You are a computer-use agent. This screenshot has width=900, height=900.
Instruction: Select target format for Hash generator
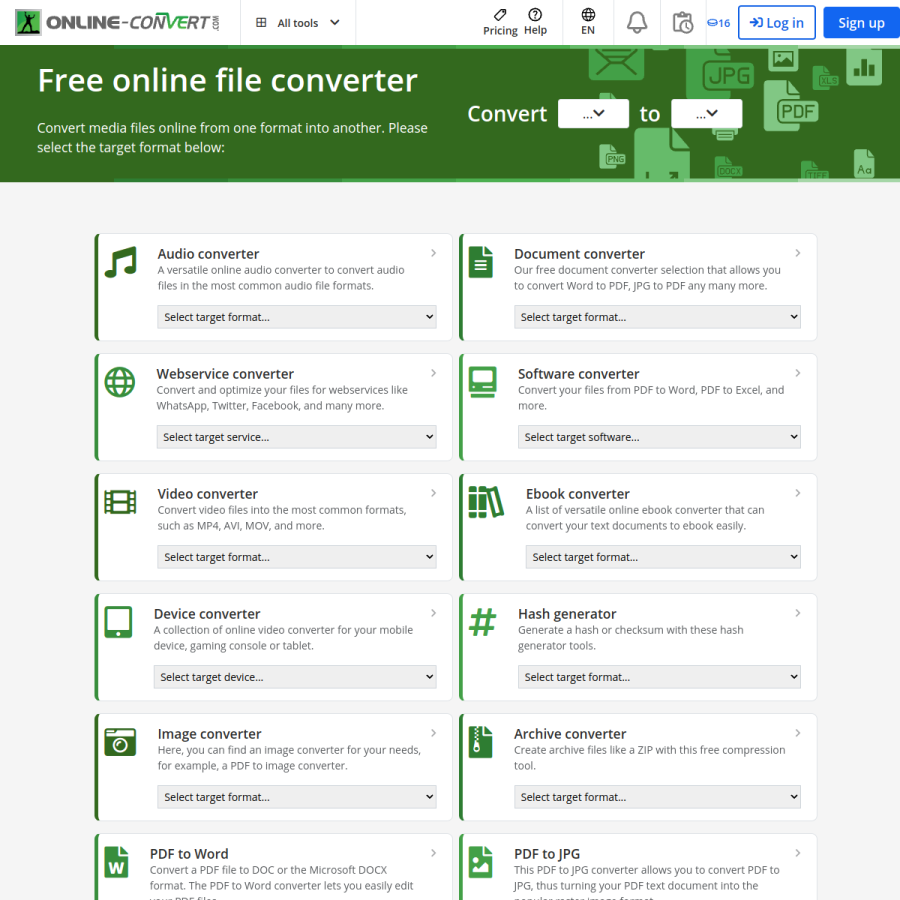660,677
